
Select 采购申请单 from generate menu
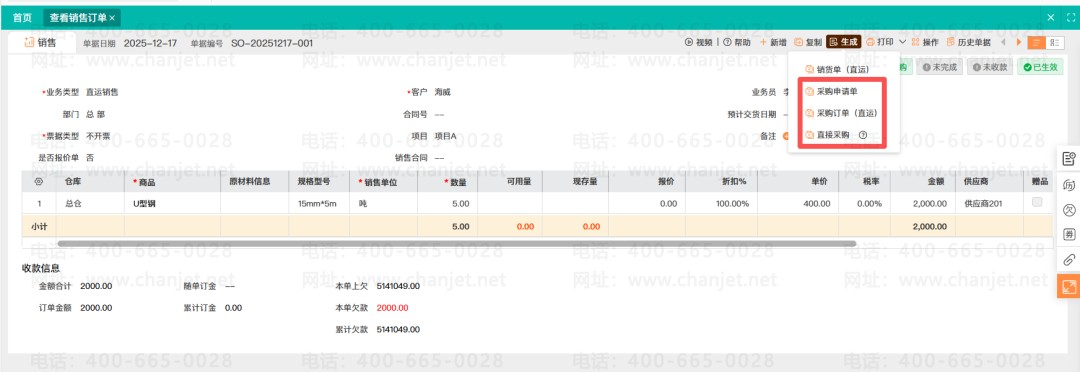point(831,91)
